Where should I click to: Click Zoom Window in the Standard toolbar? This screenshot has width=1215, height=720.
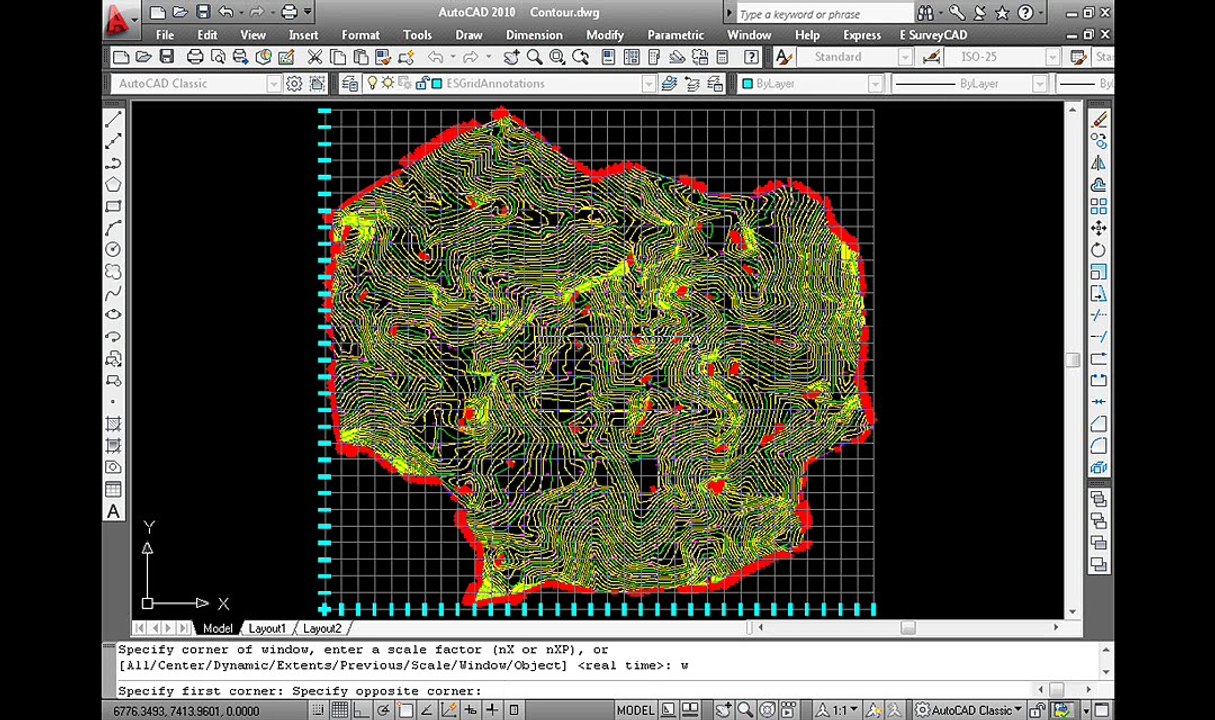[x=557, y=57]
